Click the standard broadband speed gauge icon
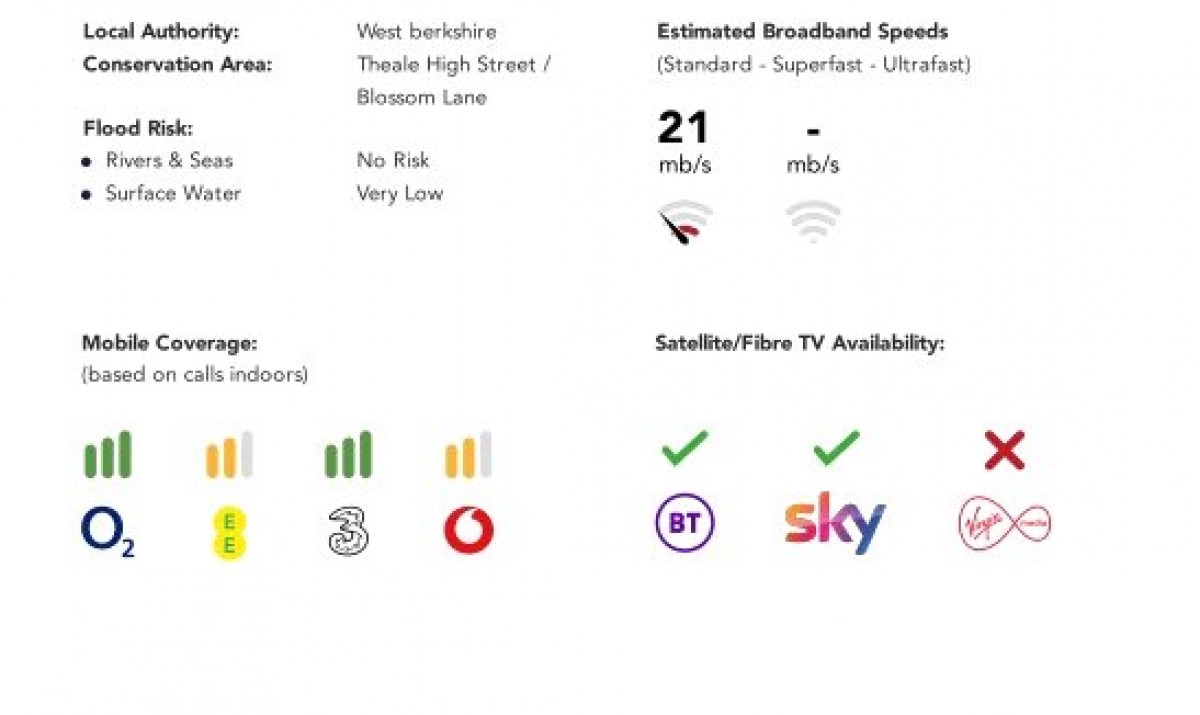Image resolution: width=1200 pixels, height=715 pixels. (x=684, y=223)
